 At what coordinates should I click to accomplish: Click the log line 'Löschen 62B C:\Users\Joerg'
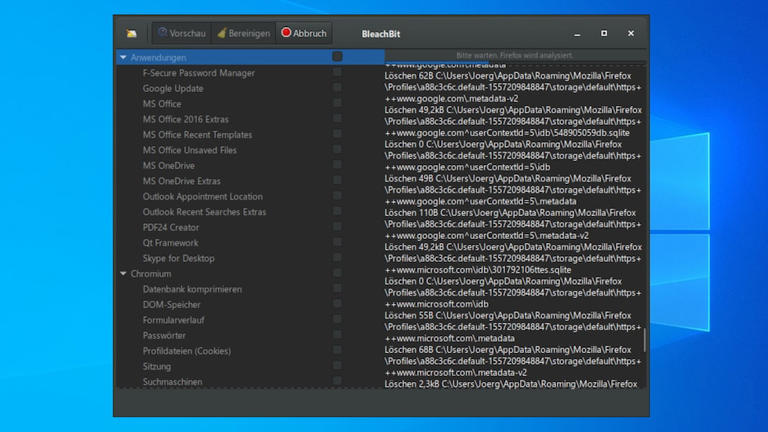pos(507,76)
